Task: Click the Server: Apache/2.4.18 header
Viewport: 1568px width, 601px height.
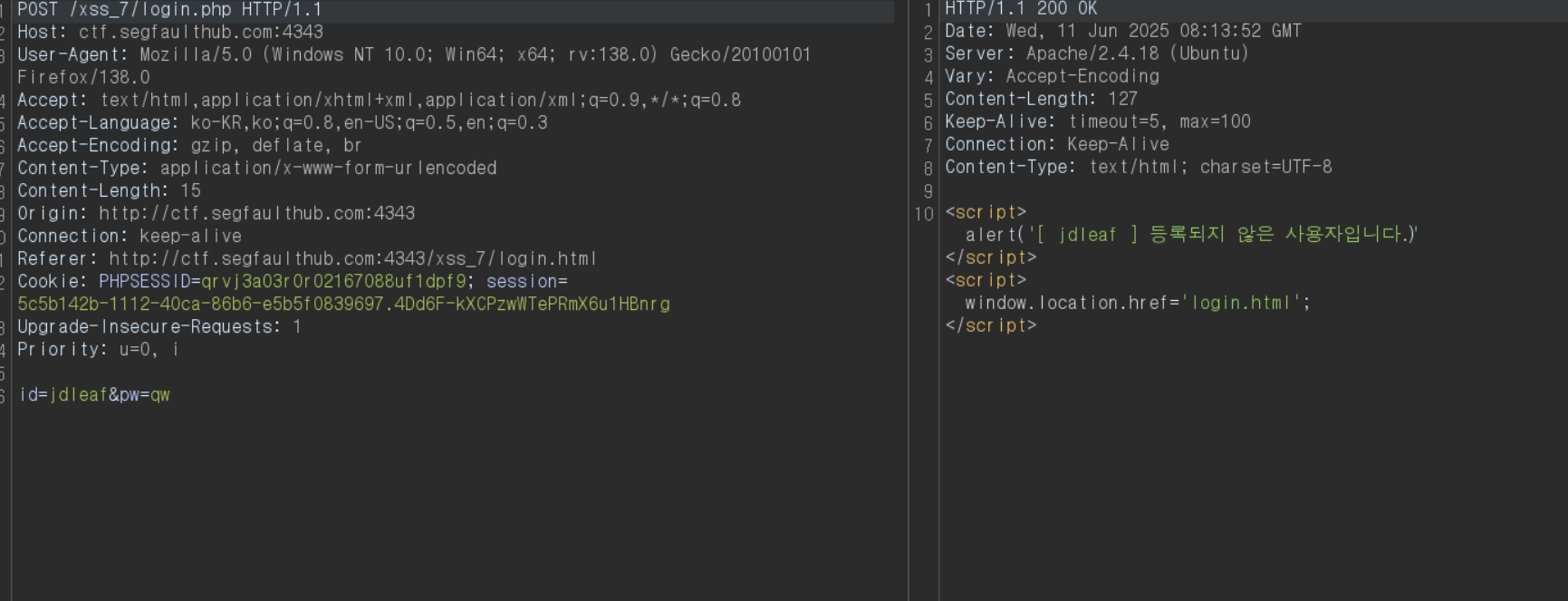Action: pos(1097,53)
